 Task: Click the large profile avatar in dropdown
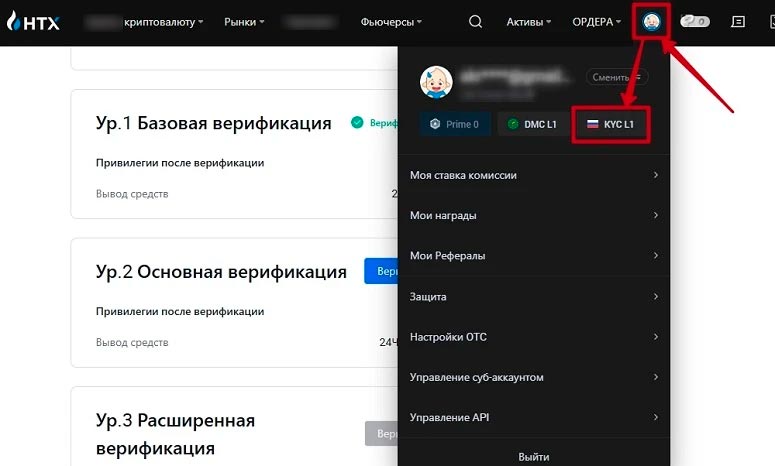(x=436, y=82)
